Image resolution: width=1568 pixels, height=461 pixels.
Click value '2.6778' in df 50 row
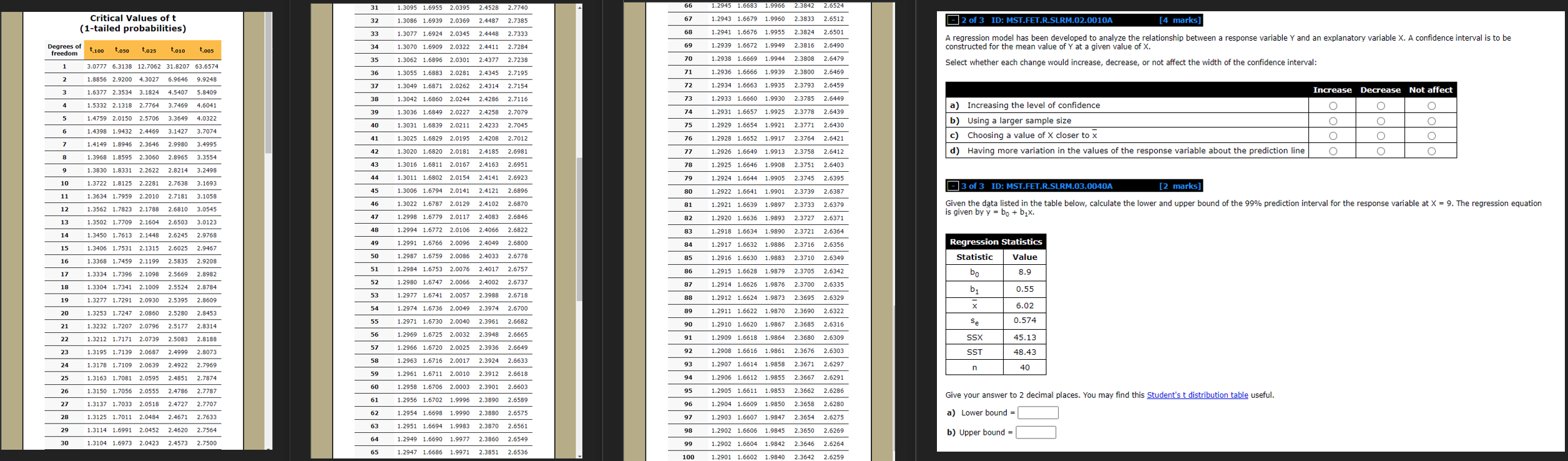click(x=517, y=256)
